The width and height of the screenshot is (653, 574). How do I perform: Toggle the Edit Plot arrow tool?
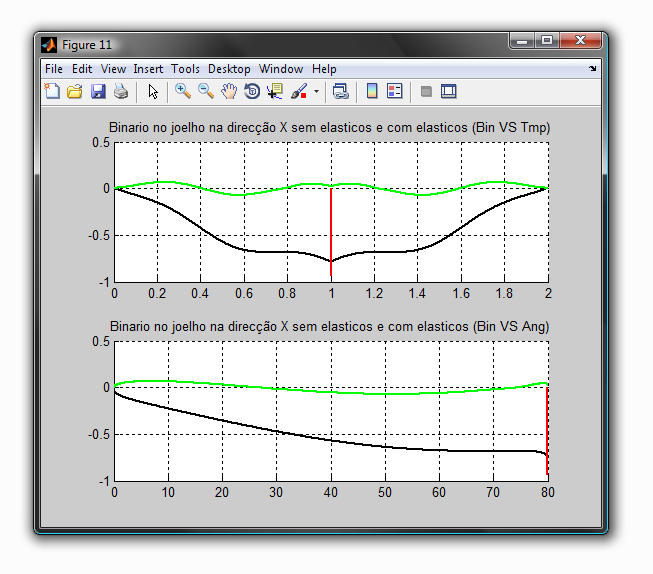coord(153,92)
